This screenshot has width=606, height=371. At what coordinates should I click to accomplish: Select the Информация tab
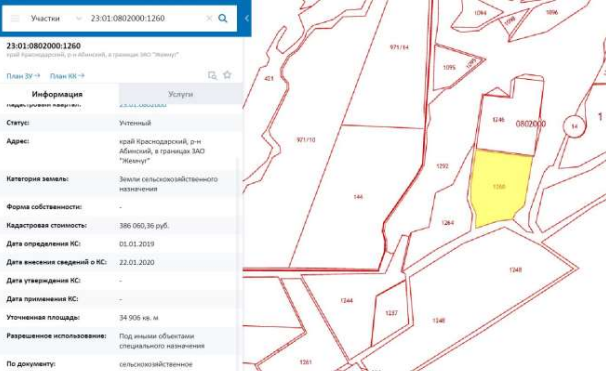click(x=57, y=94)
